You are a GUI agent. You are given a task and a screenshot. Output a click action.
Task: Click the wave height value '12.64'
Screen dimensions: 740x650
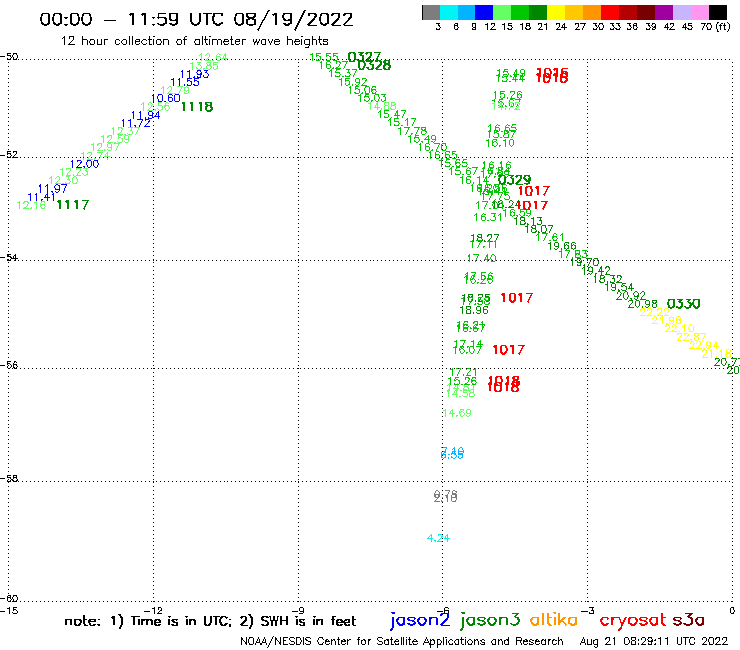pyautogui.click(x=213, y=58)
